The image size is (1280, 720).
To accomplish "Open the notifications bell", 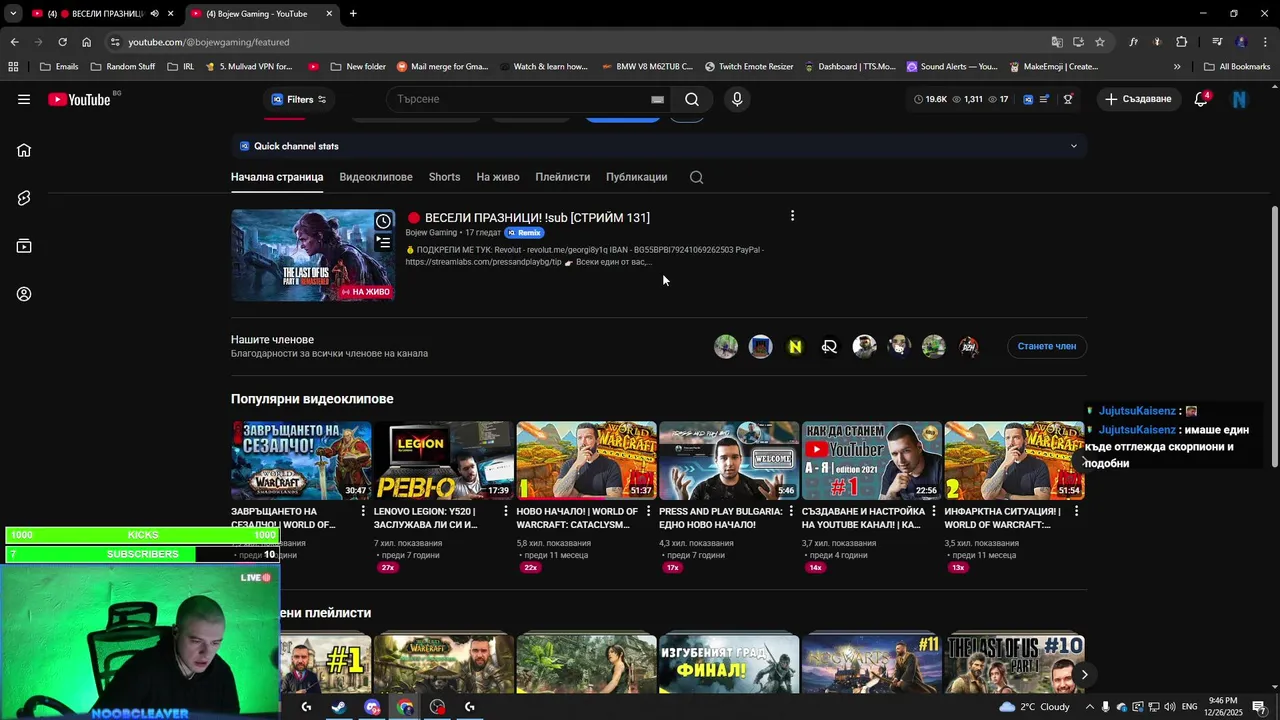I will pos(1201,99).
